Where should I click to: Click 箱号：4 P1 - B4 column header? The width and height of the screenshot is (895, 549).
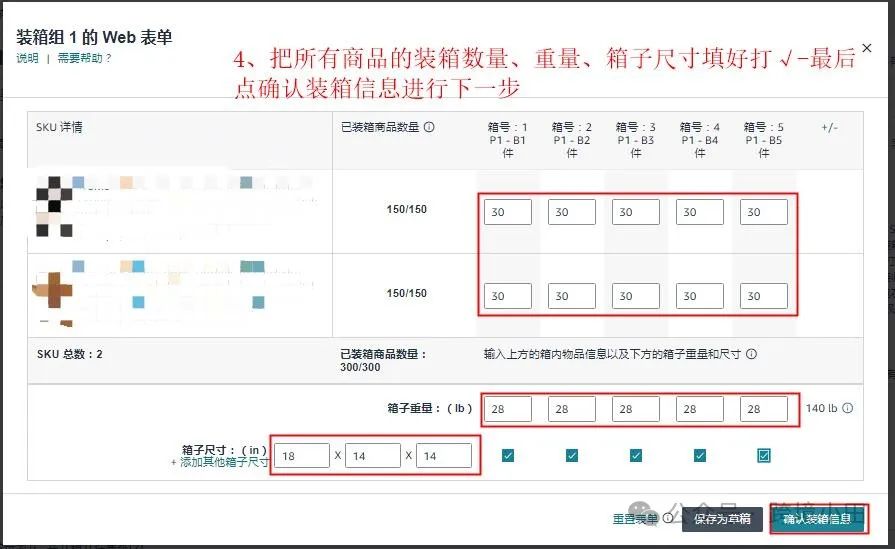[x=700, y=140]
